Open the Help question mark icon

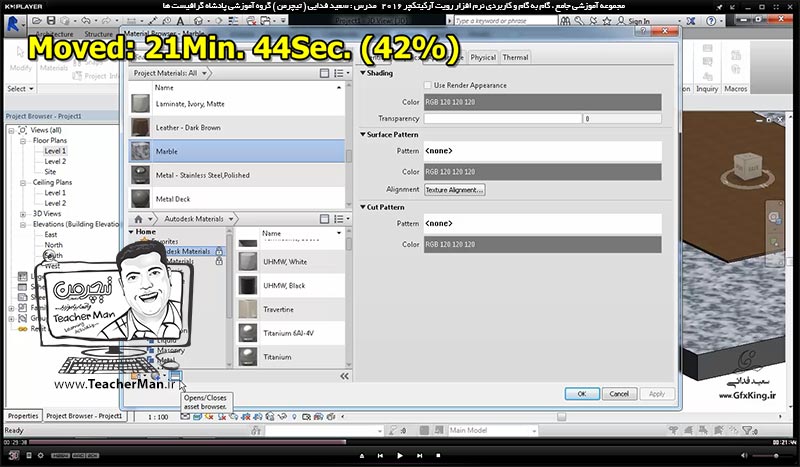711,21
